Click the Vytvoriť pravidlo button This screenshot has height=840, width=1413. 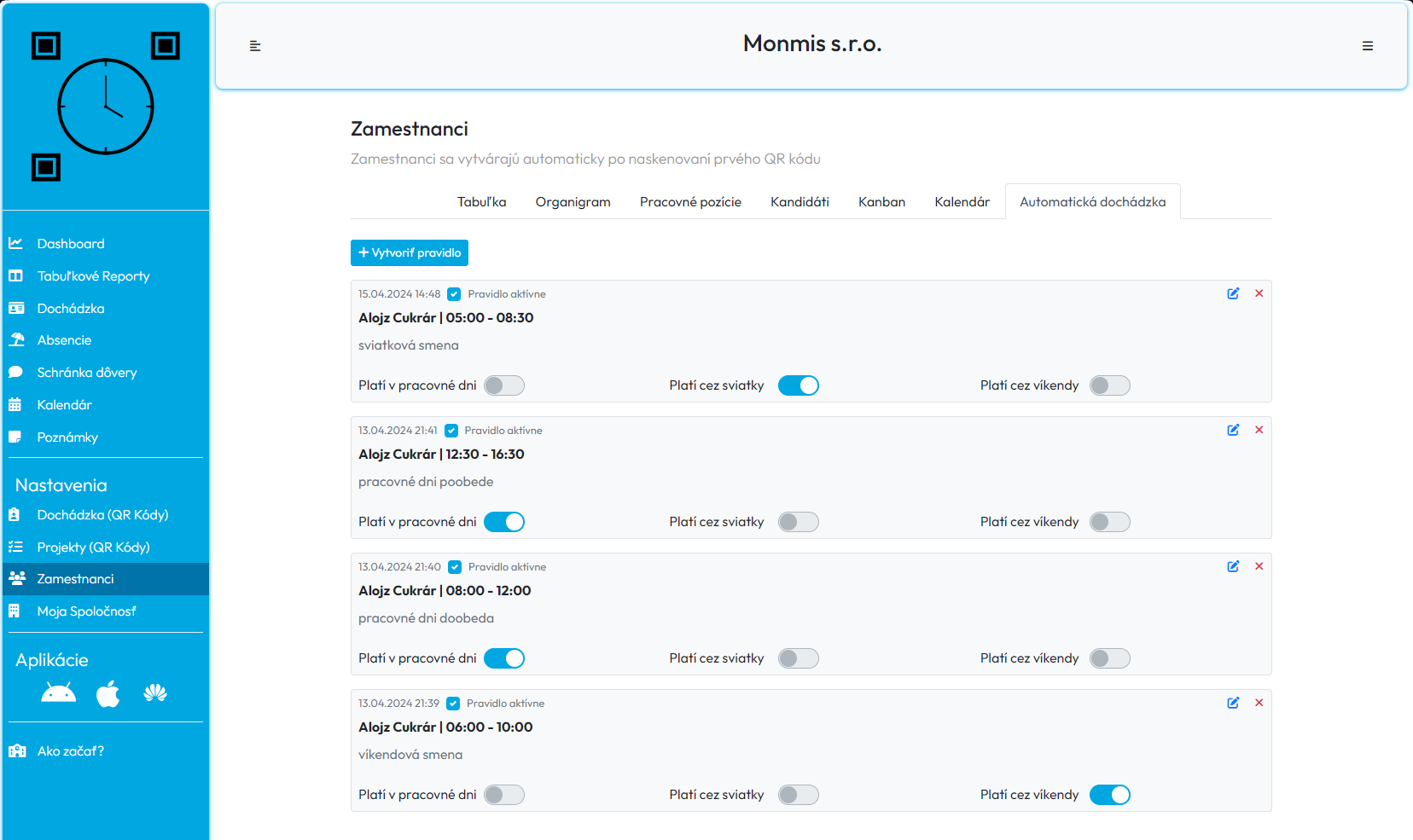410,252
